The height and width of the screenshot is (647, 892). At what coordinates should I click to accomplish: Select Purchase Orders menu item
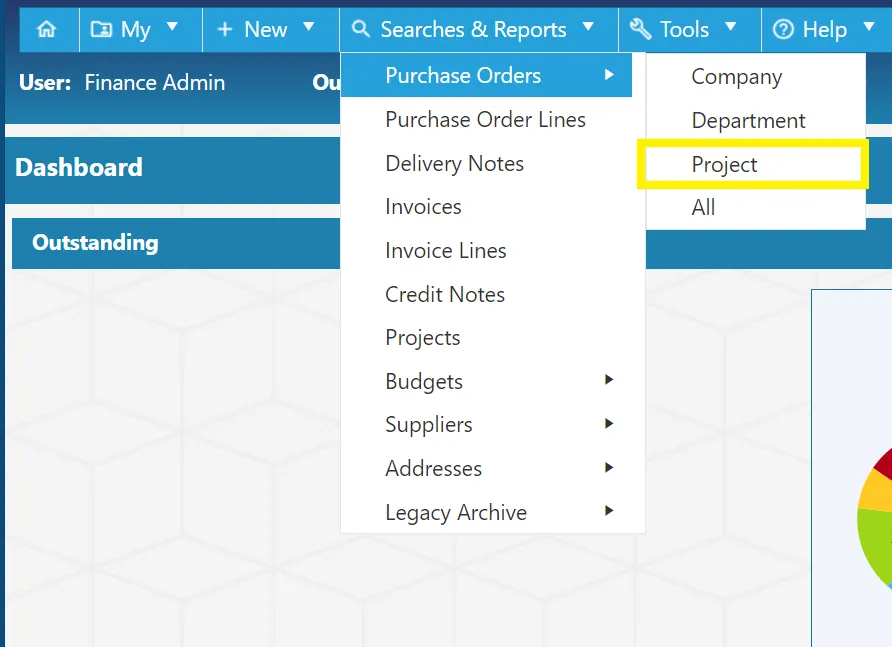point(486,75)
